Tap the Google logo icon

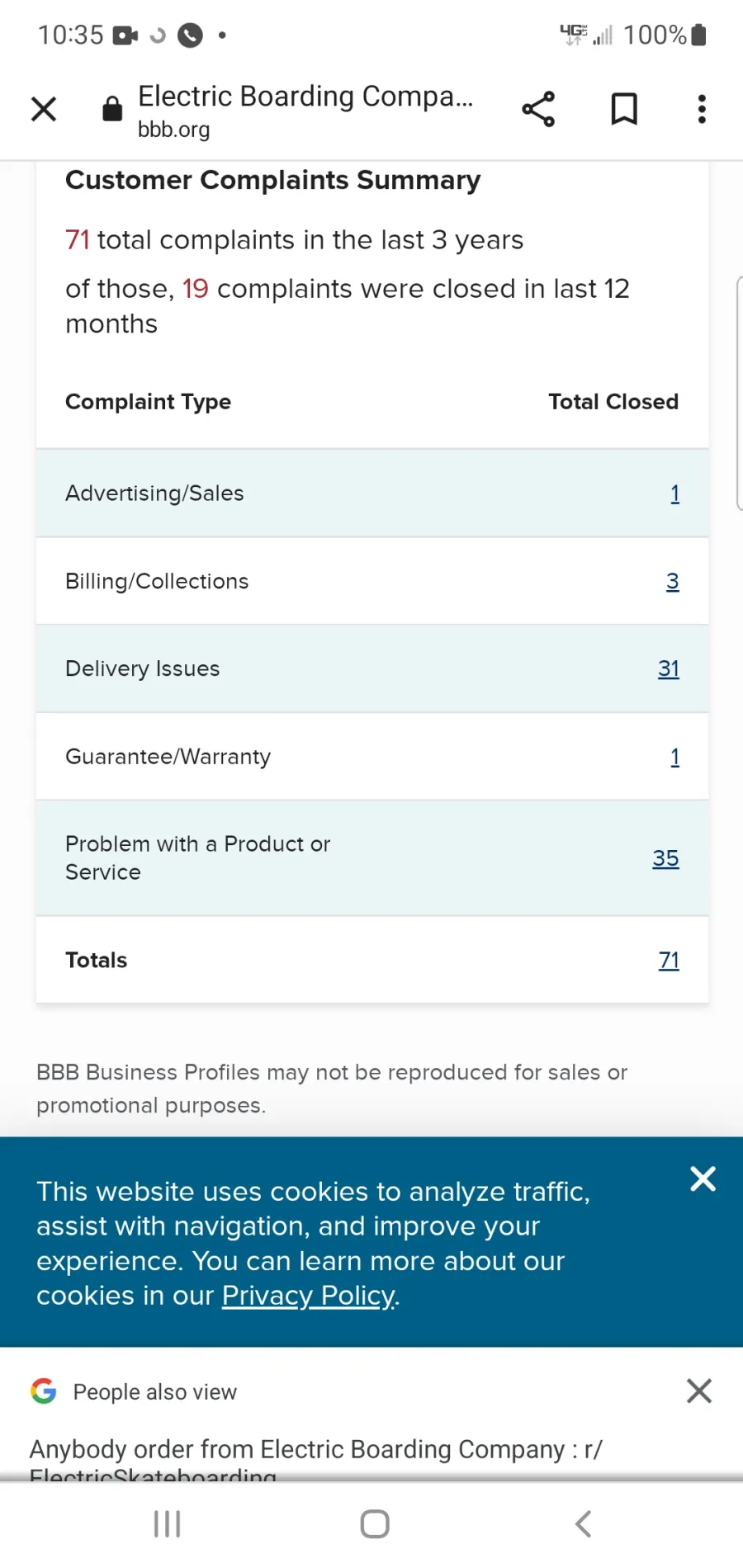(x=44, y=1391)
